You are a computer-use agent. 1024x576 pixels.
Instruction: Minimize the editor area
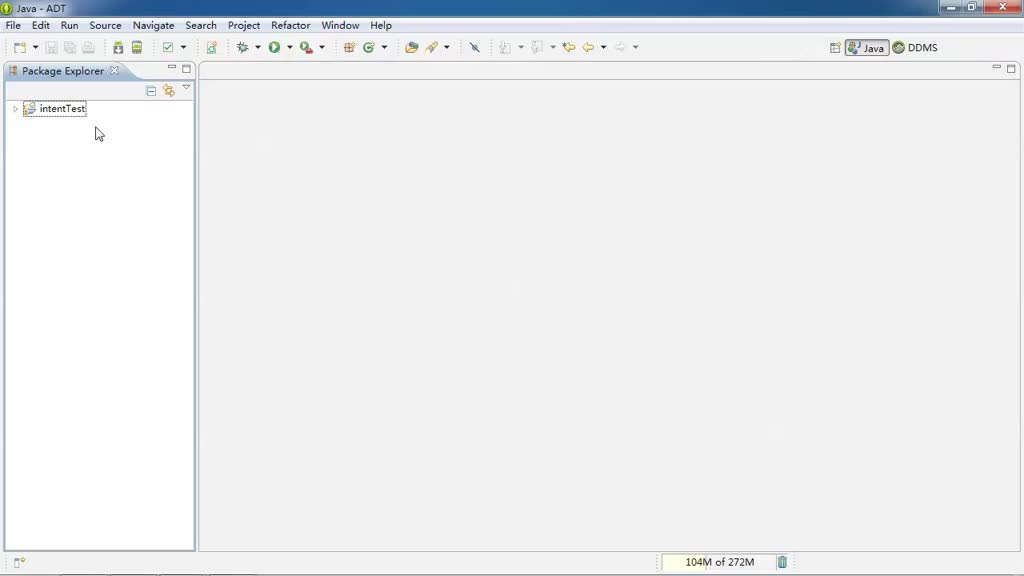(x=997, y=67)
